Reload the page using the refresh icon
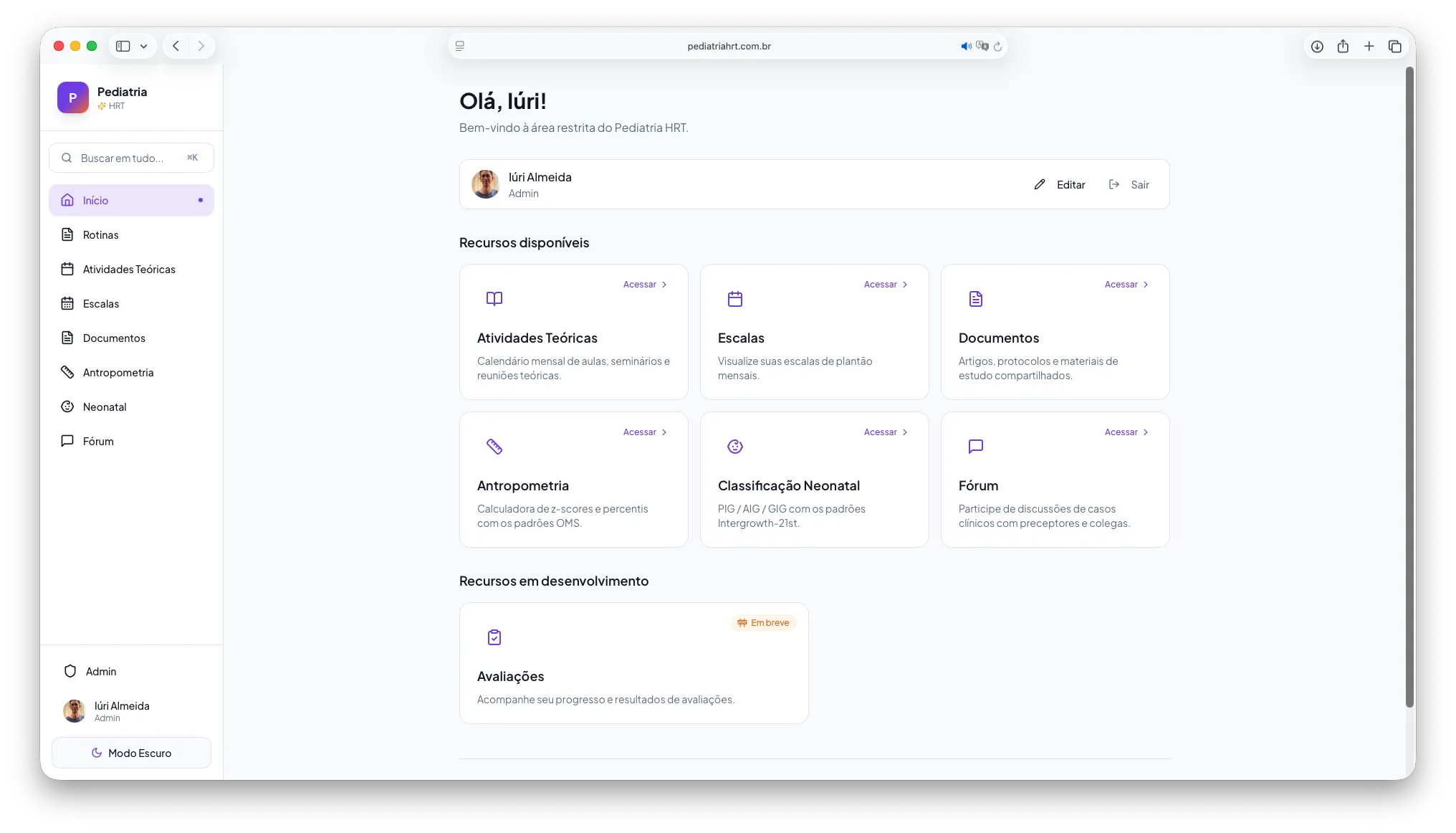1456x833 pixels. (x=999, y=46)
